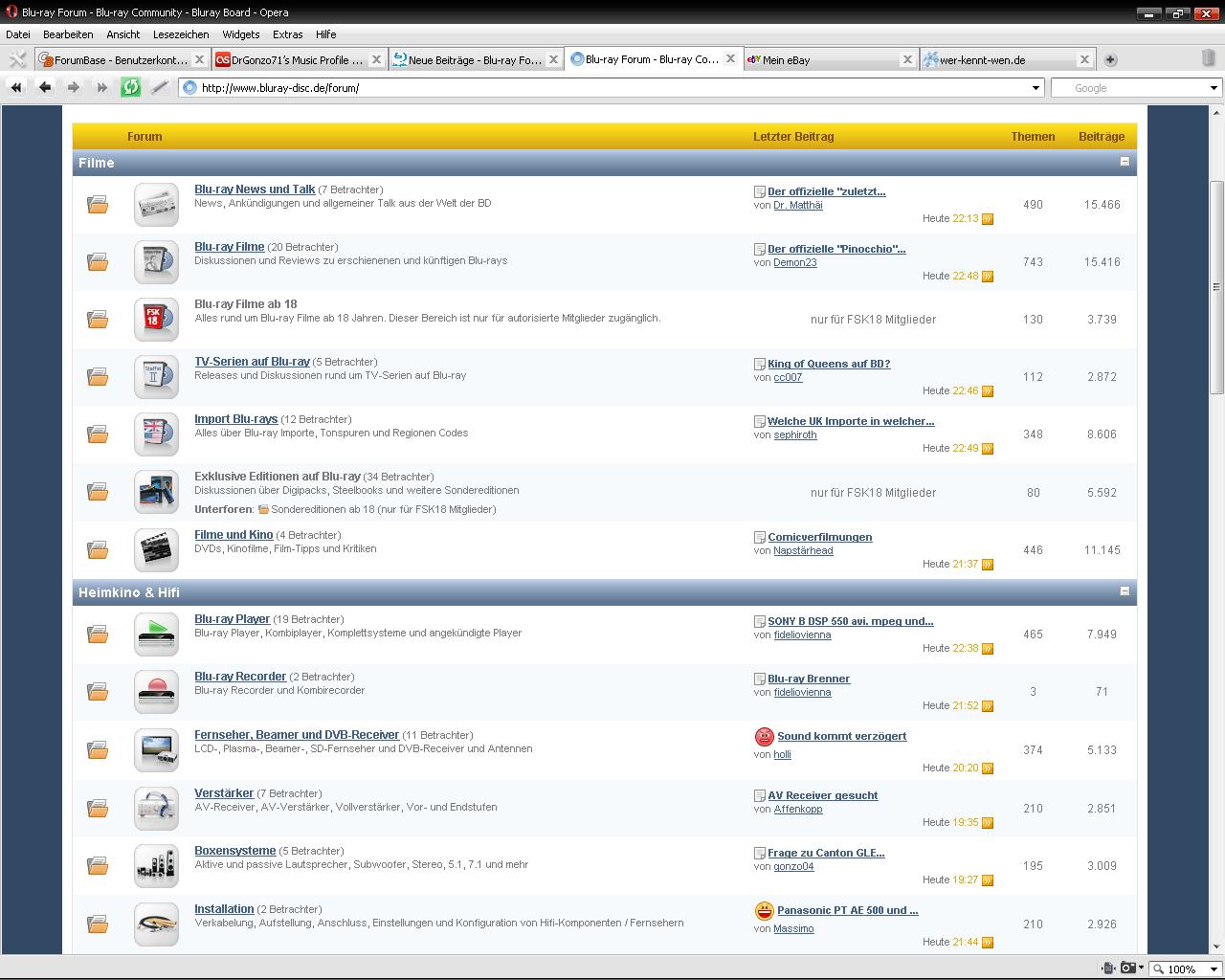Click the TV-Serien Staffel II icon
The image size is (1225, 980).
pyautogui.click(x=156, y=377)
